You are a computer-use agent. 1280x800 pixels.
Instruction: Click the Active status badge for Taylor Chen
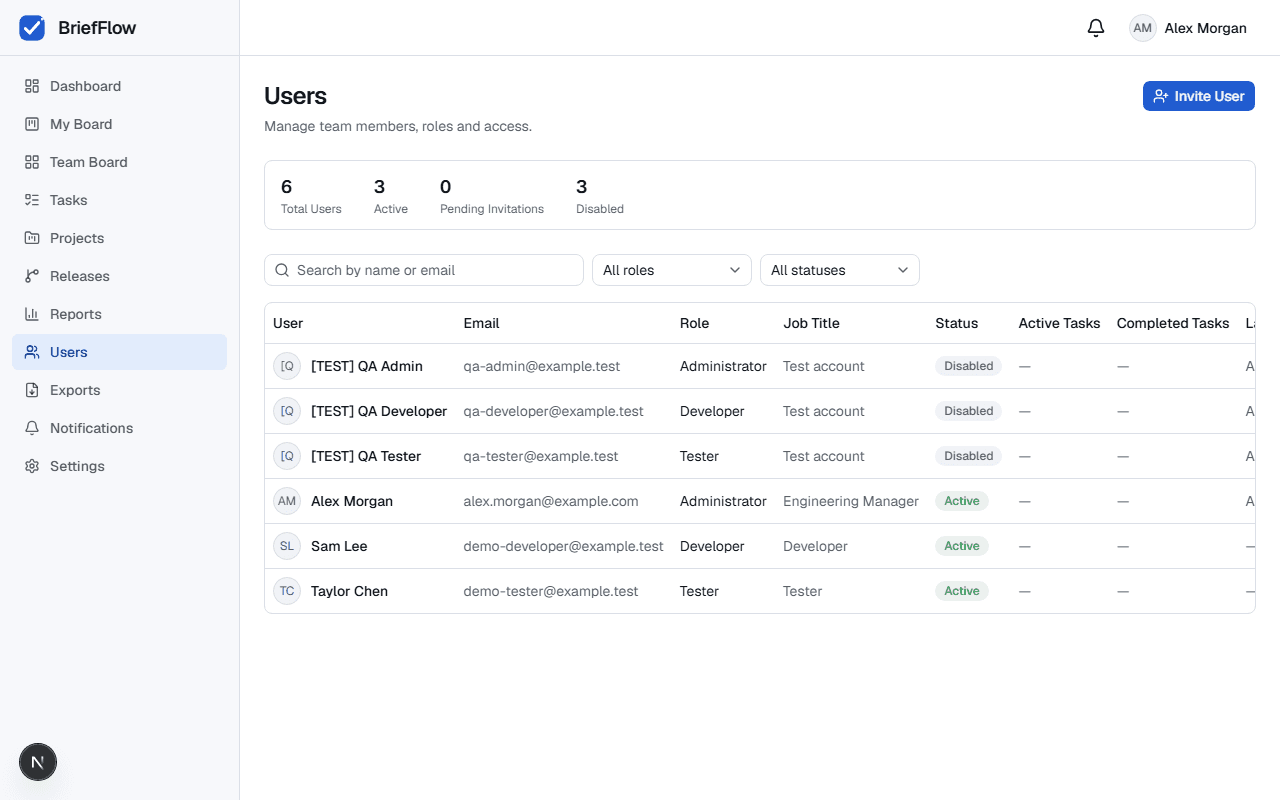click(x=962, y=591)
